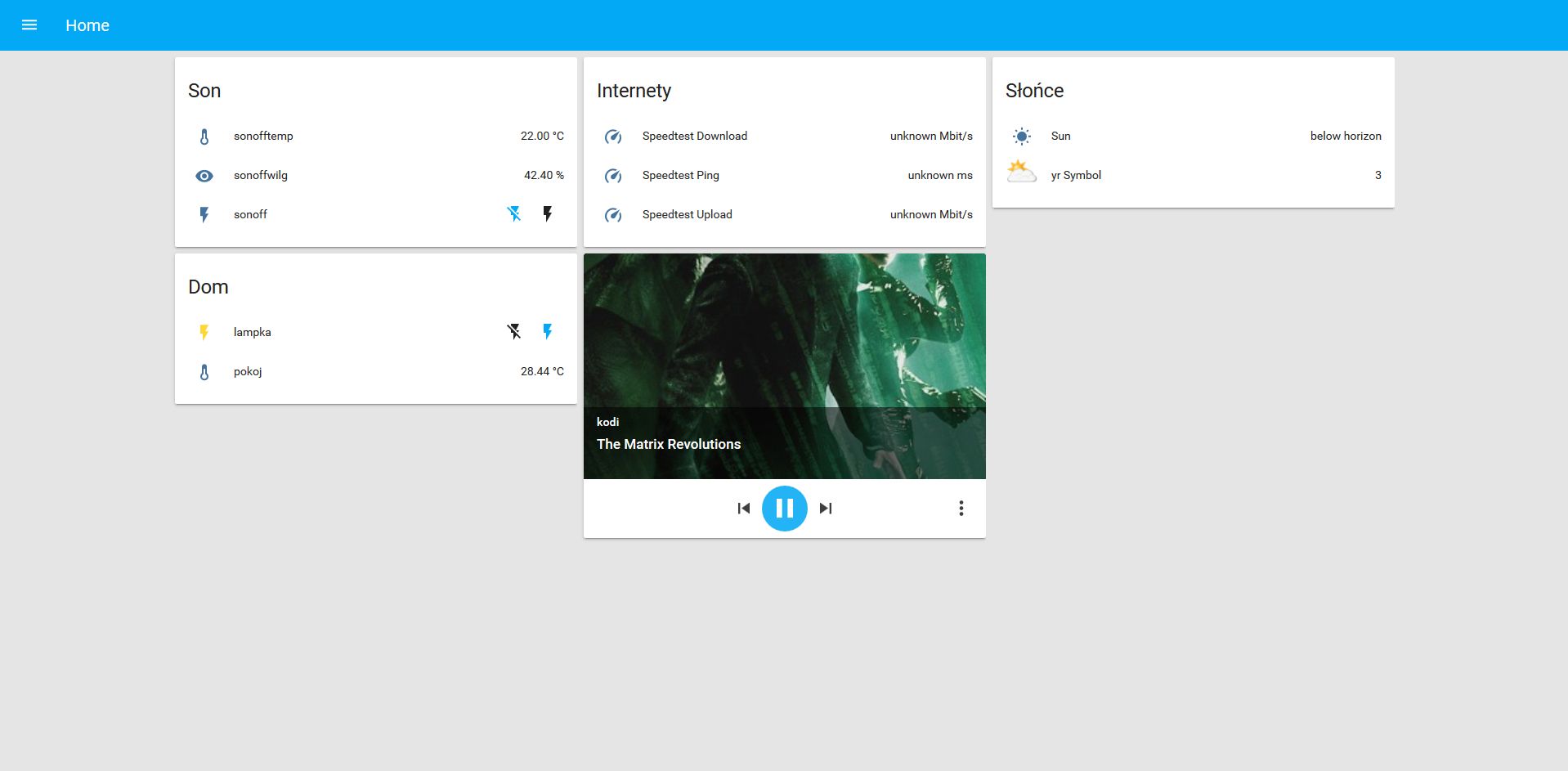The image size is (1568, 771).
Task: Click the 42.40 % humidity value
Action: (x=544, y=175)
